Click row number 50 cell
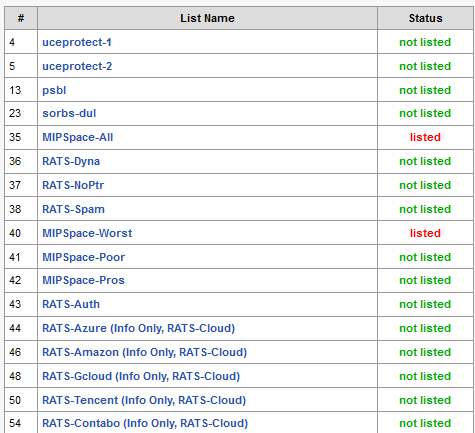This screenshot has height=433, width=475. (x=21, y=400)
